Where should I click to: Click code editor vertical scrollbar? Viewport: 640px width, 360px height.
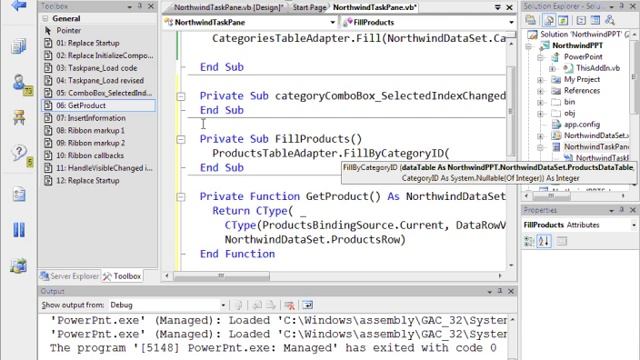pos(511,111)
